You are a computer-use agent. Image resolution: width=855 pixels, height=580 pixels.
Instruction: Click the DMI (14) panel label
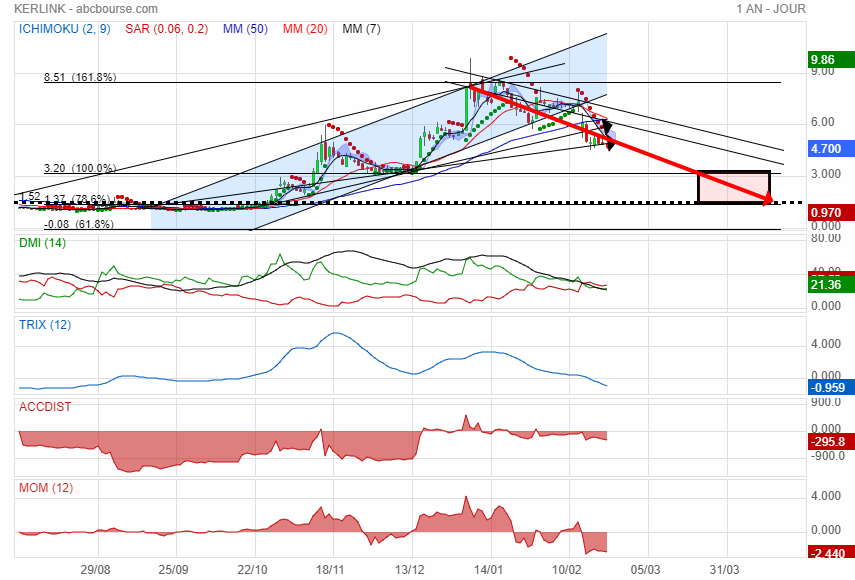[x=43, y=243]
